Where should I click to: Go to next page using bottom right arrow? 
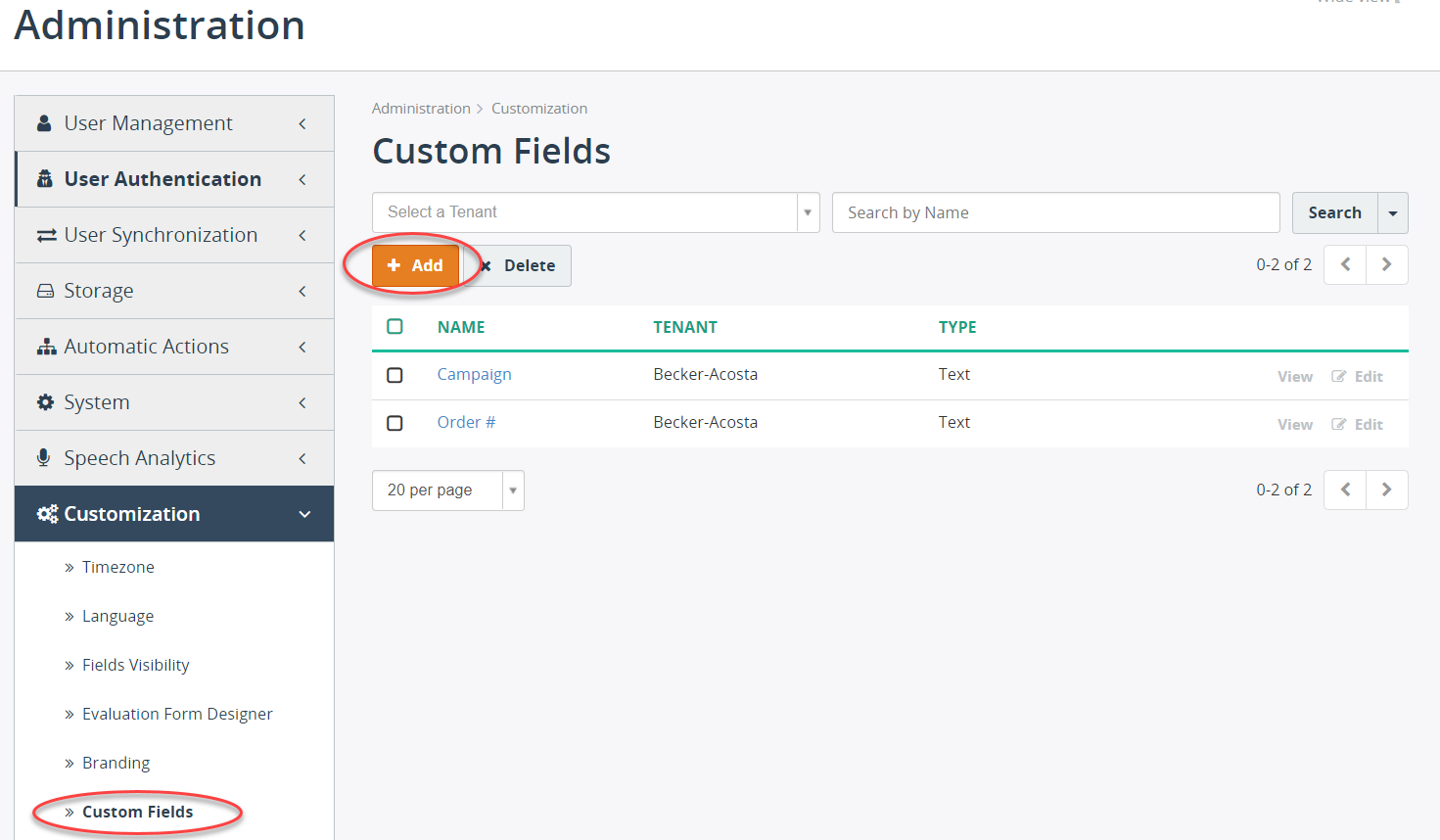1387,490
